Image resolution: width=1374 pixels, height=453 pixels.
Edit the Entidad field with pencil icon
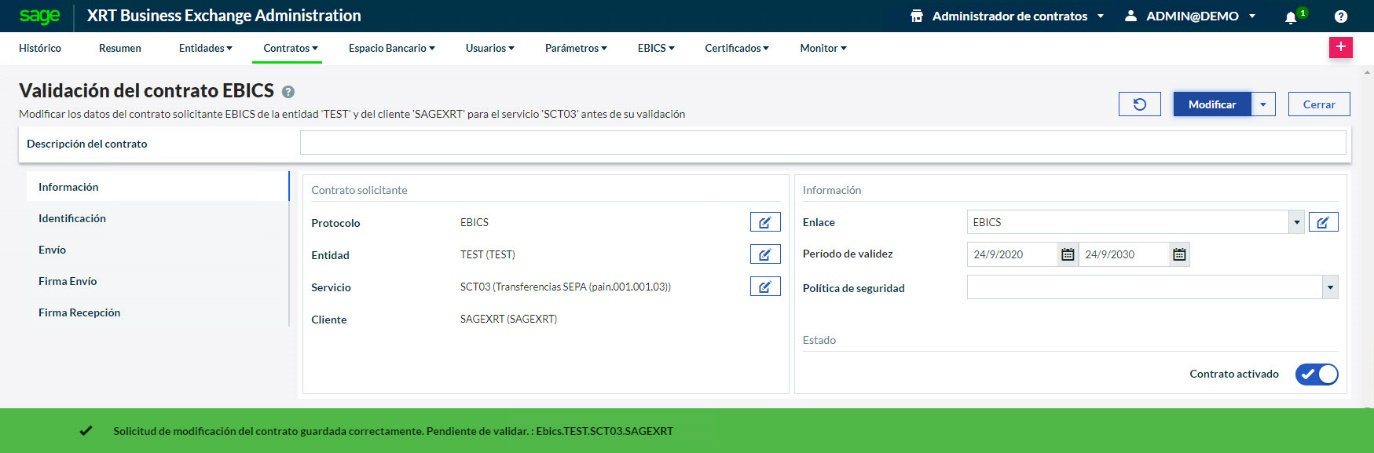pos(764,254)
